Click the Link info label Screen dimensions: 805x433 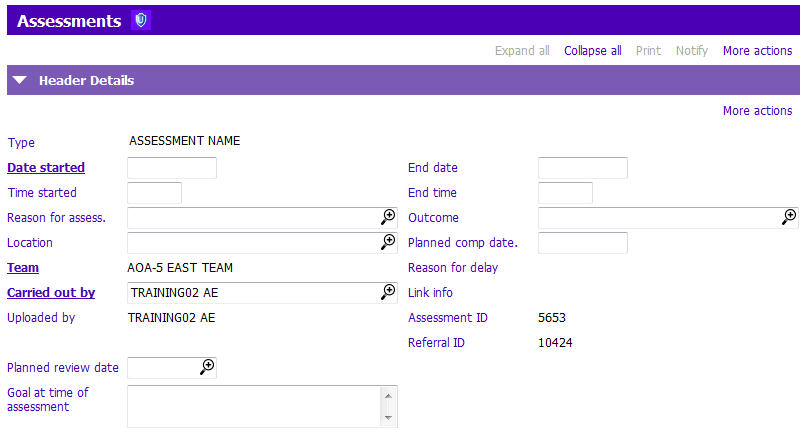tap(430, 293)
